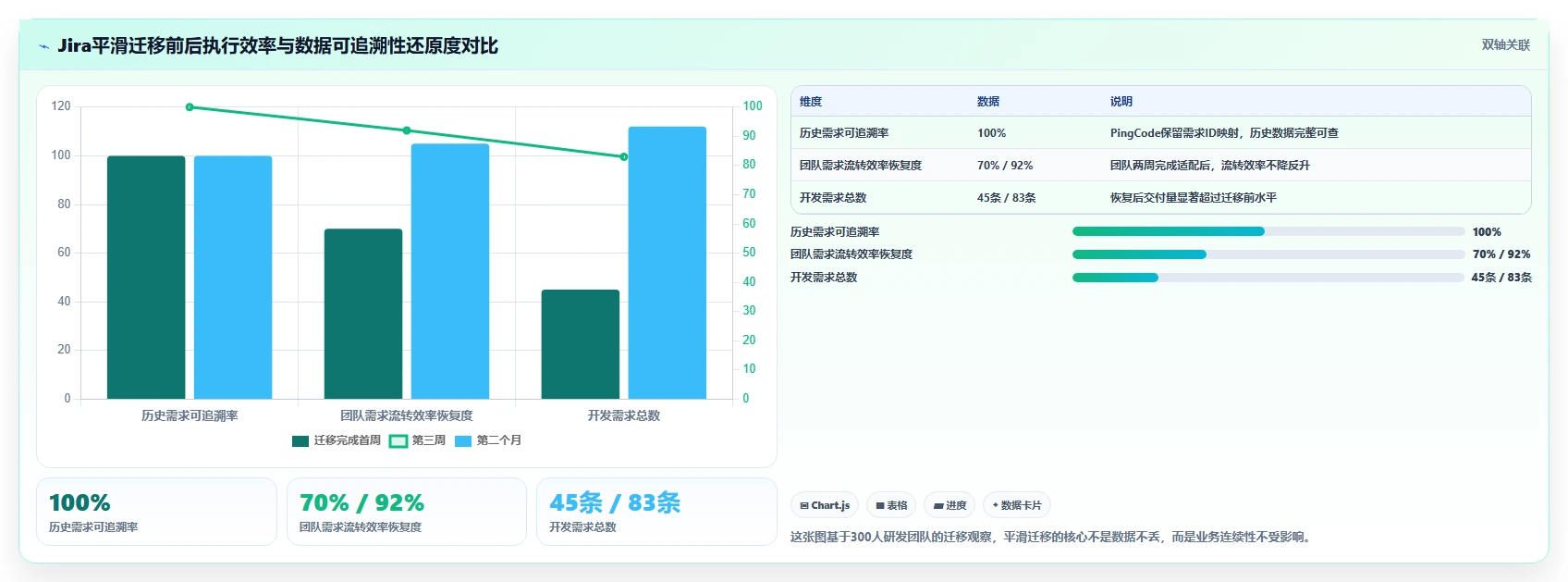
Task: Click the 历史需求可追溯率 progress bar
Action: (x=1268, y=231)
